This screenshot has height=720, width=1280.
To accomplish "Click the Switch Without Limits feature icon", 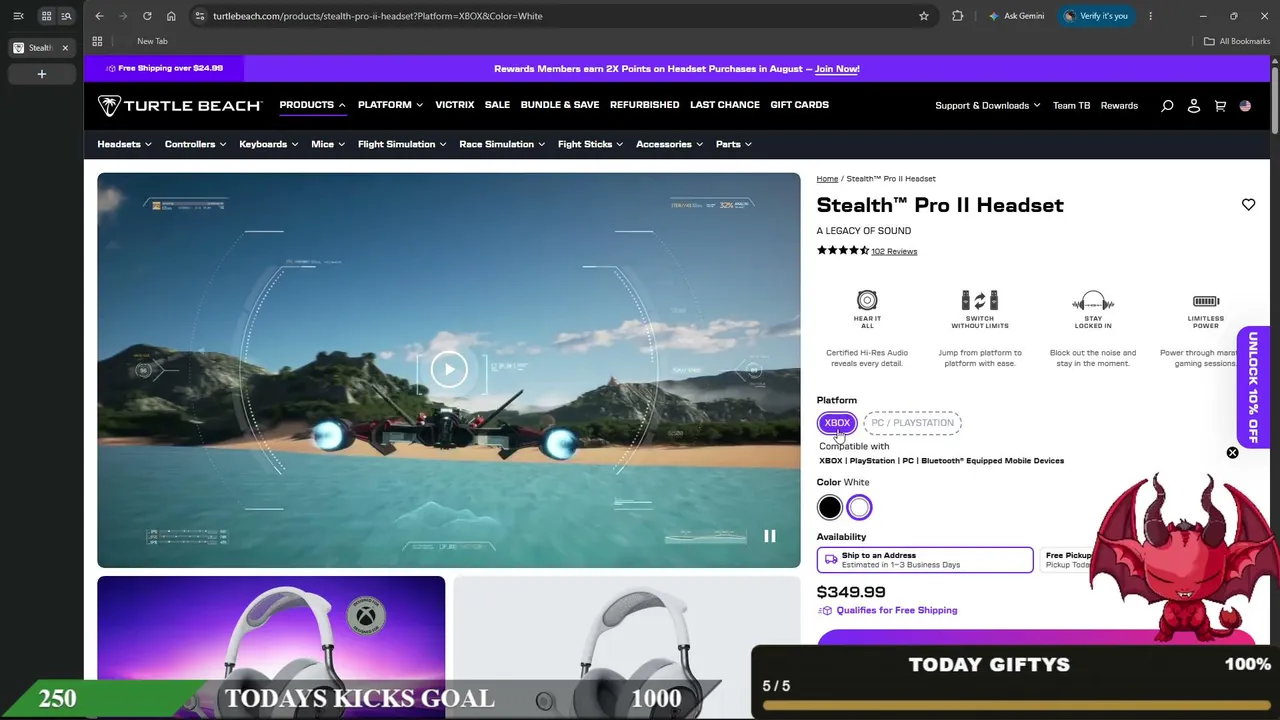I will 980,300.
